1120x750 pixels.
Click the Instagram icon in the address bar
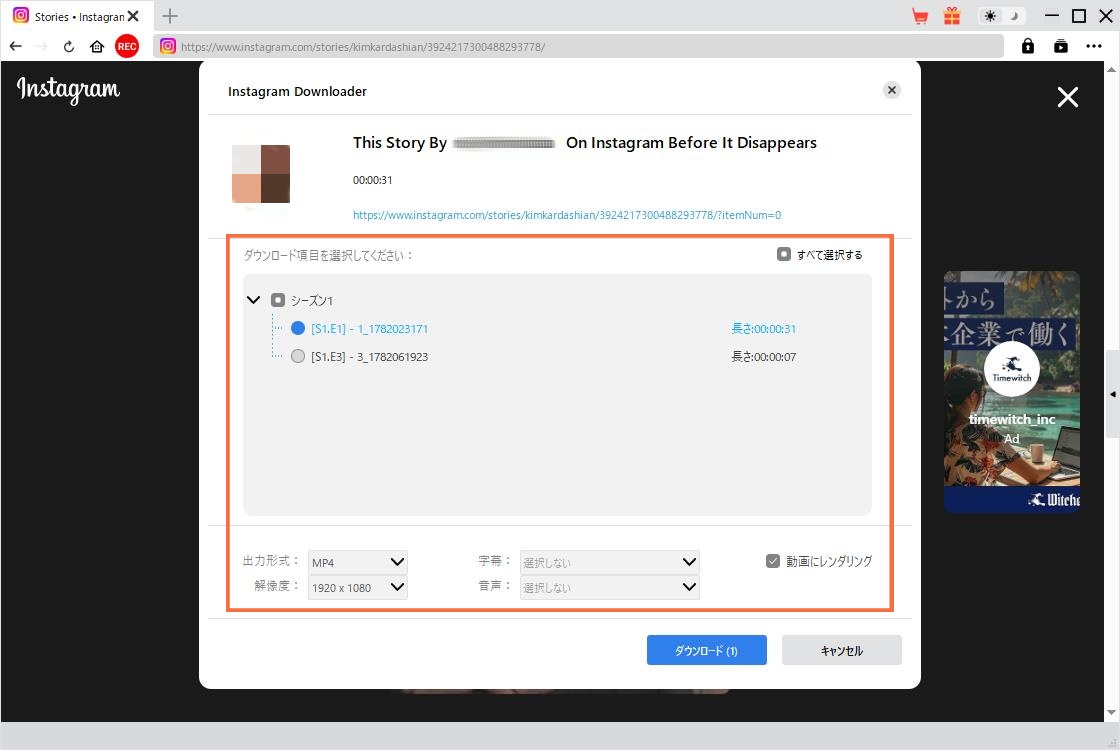point(168,46)
